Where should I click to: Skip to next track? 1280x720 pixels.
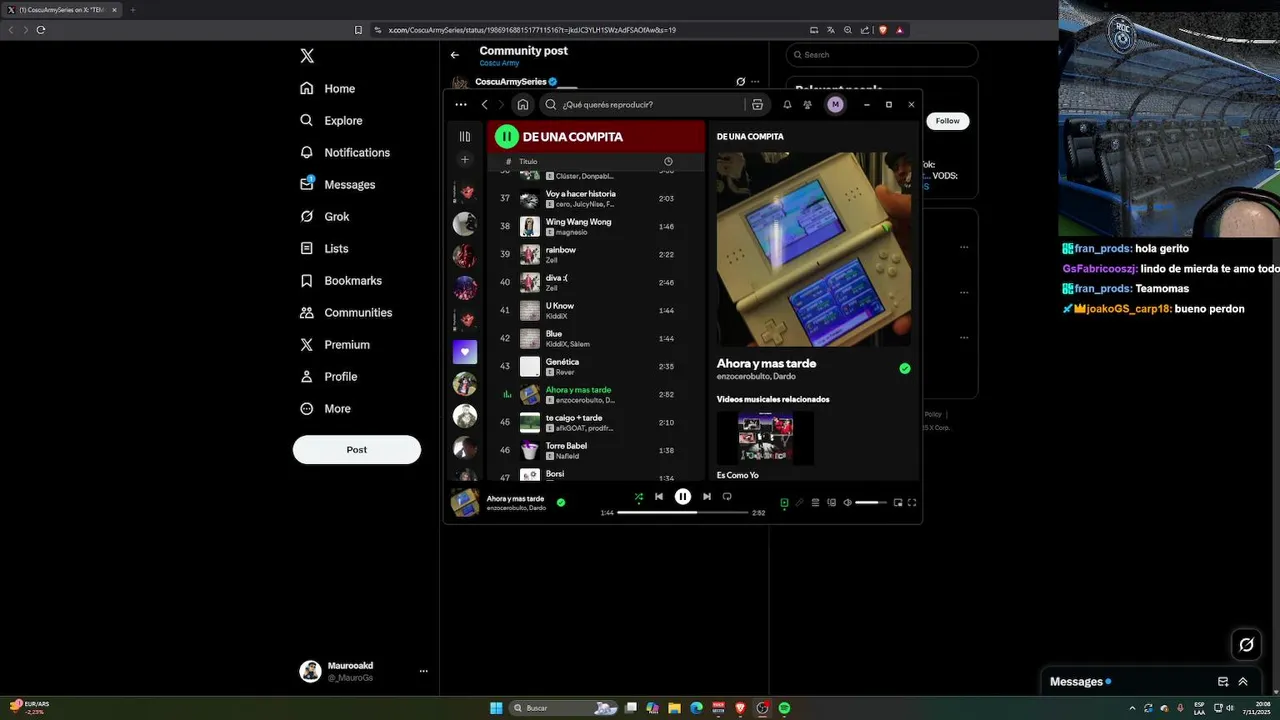tap(707, 496)
